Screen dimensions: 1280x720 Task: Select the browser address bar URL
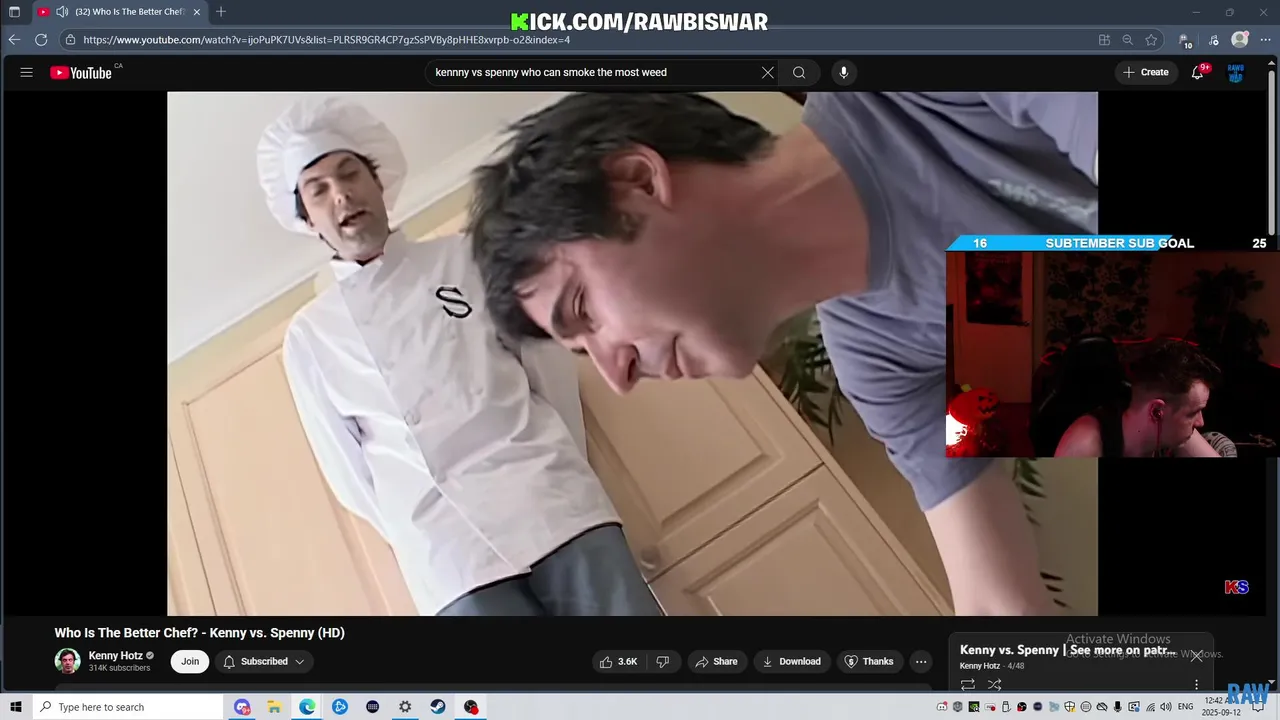(x=326, y=40)
